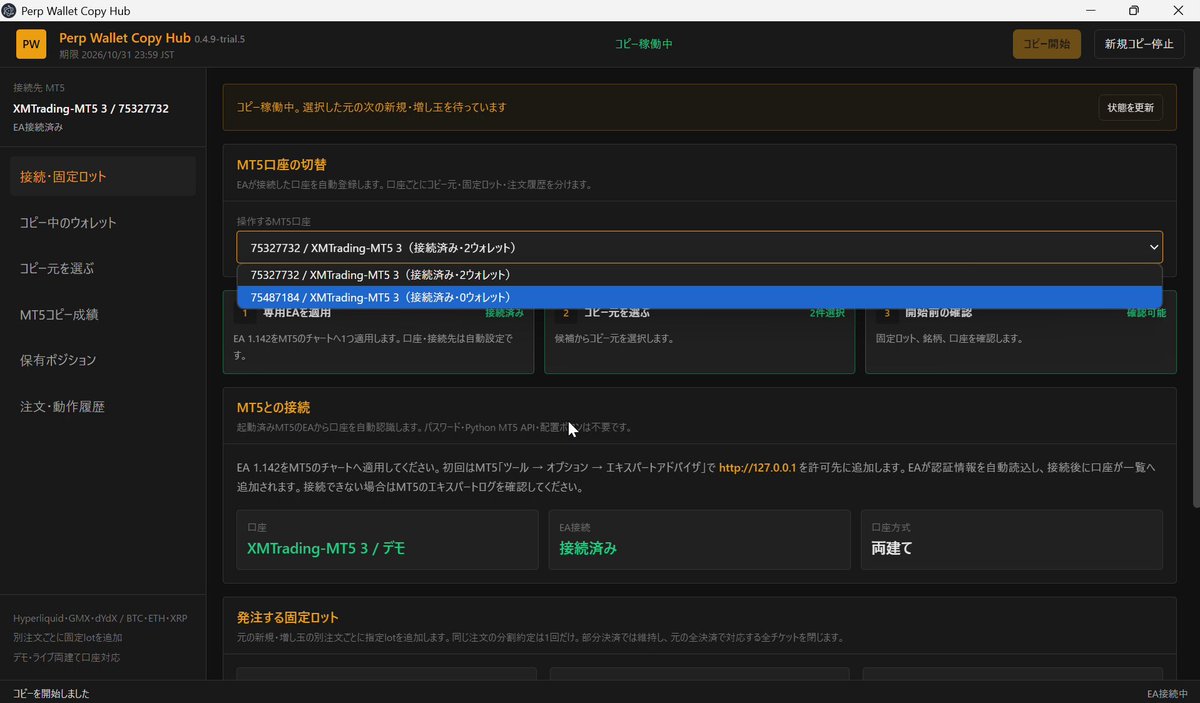Close the Perp Wallet Copy Hub window
Viewport: 1200px width, 703px height.
click(x=1178, y=11)
